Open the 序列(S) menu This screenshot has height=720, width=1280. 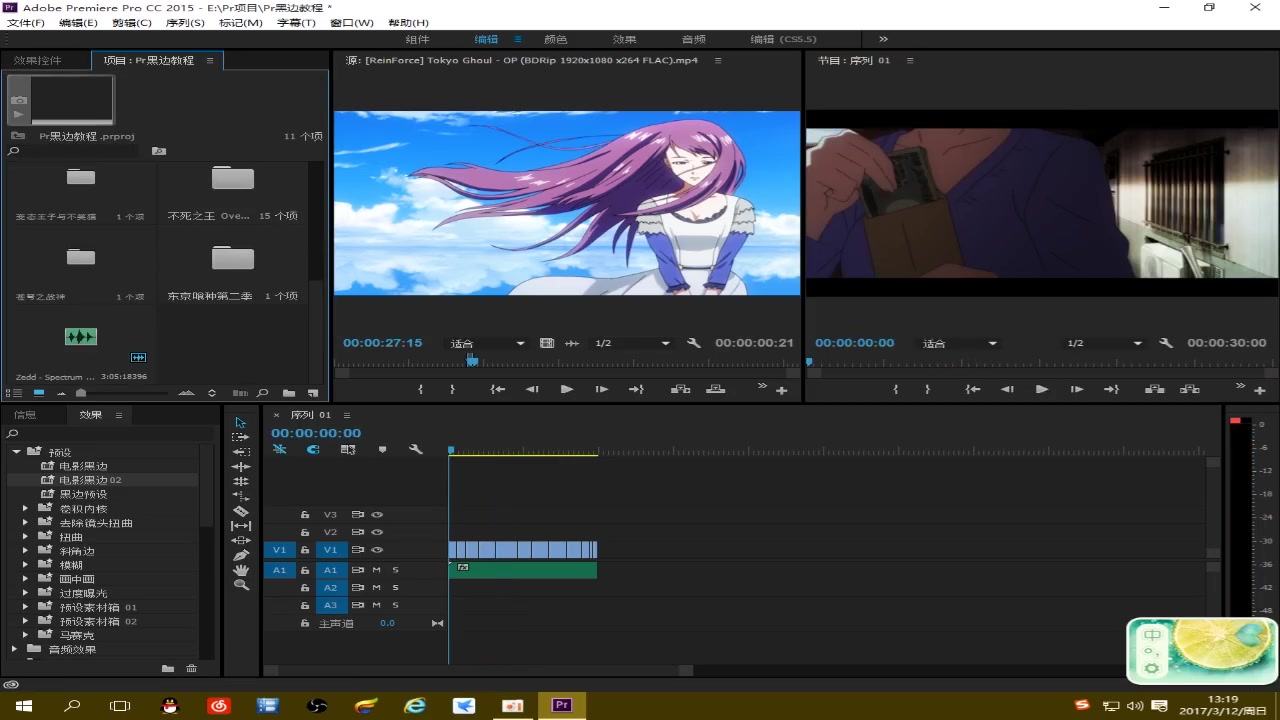[184, 23]
